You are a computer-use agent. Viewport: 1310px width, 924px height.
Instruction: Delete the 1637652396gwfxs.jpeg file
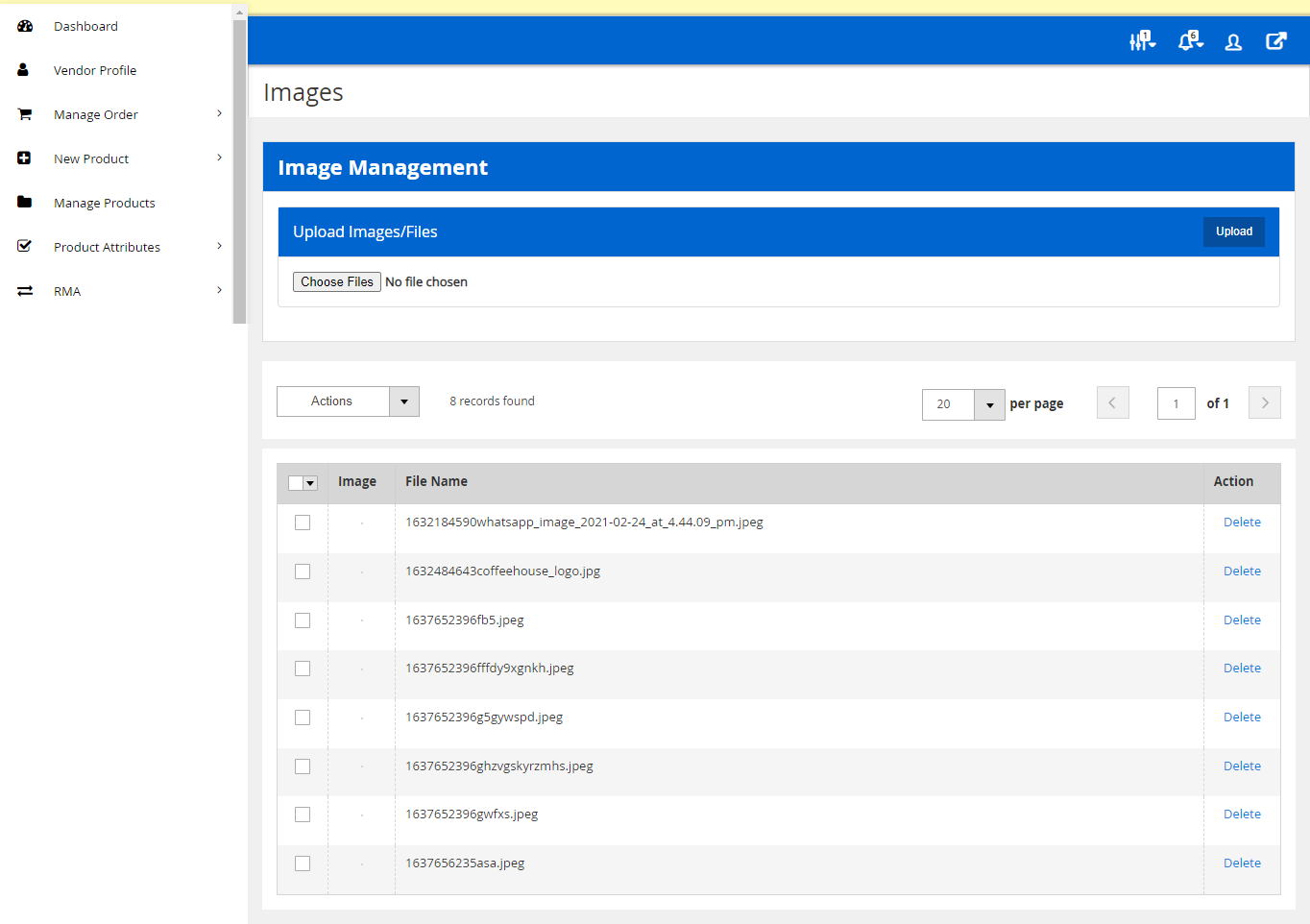click(1242, 815)
